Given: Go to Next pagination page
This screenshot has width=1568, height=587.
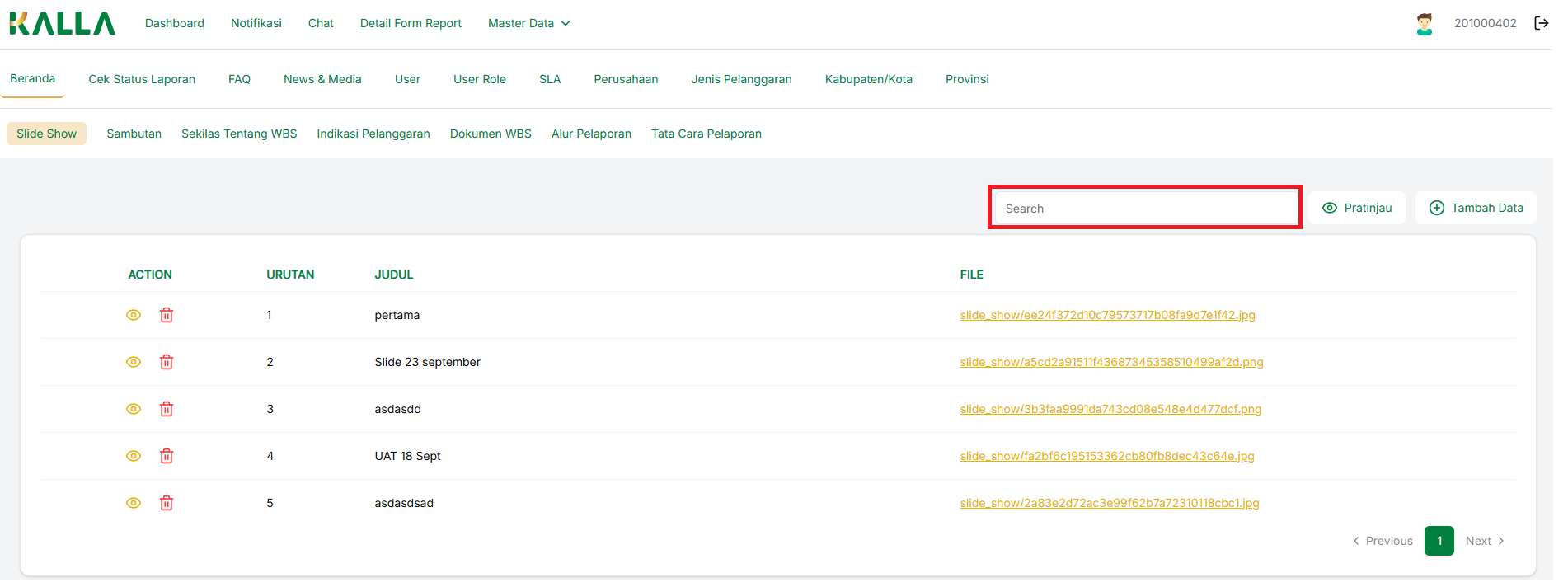Looking at the screenshot, I should pos(1485,541).
